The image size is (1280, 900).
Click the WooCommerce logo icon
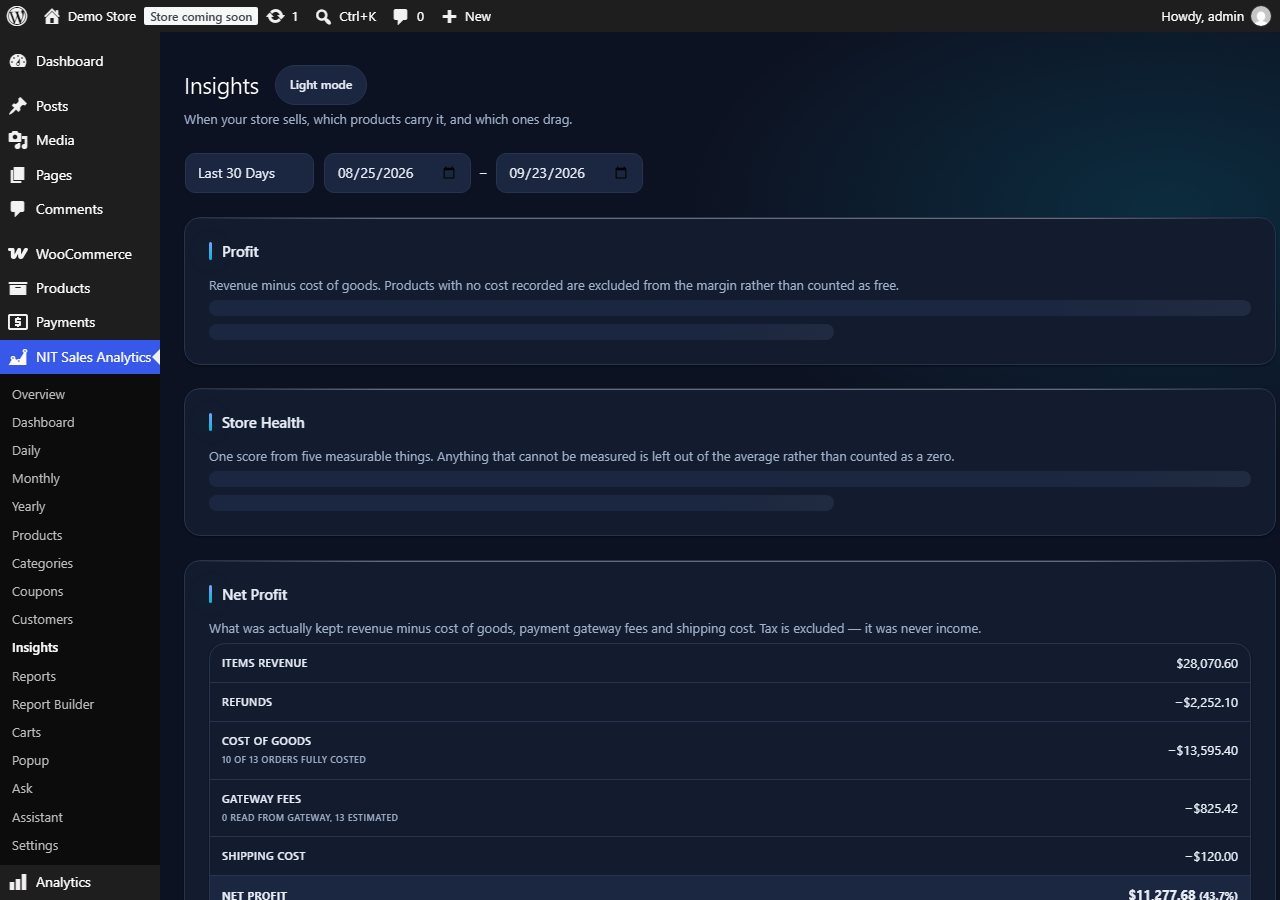point(18,254)
